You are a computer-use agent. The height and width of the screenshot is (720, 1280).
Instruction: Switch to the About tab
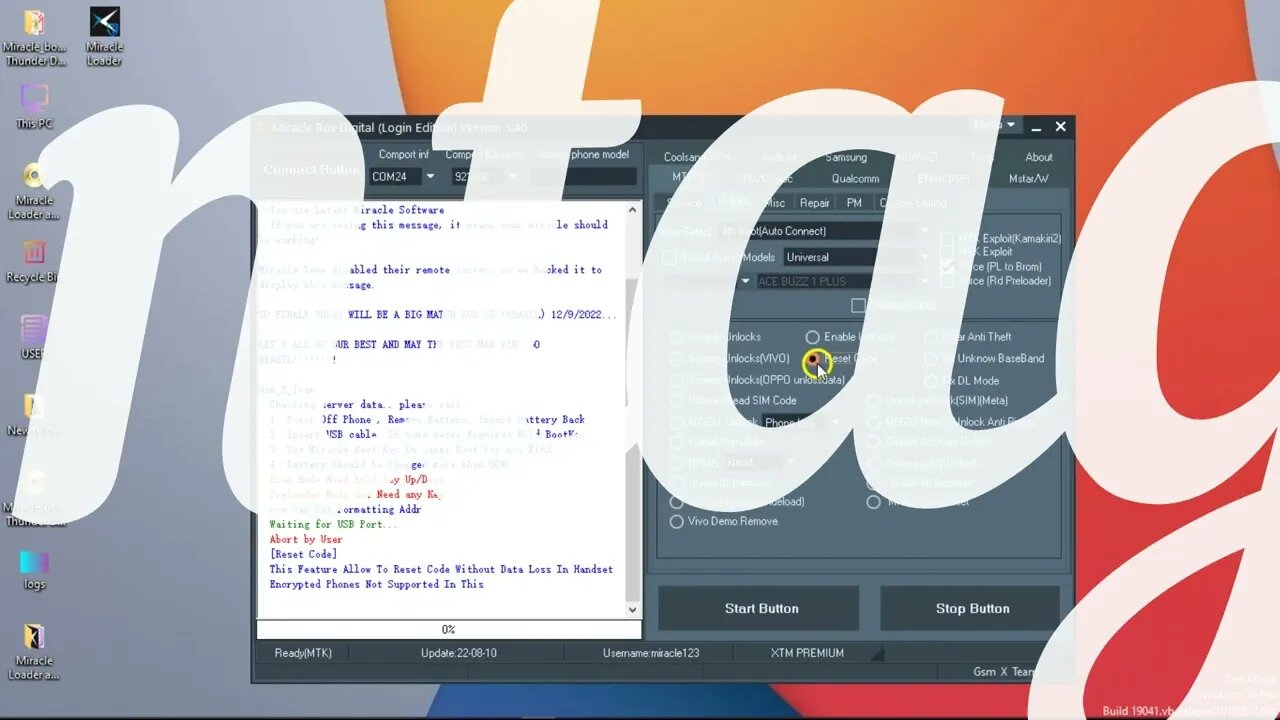point(1039,157)
